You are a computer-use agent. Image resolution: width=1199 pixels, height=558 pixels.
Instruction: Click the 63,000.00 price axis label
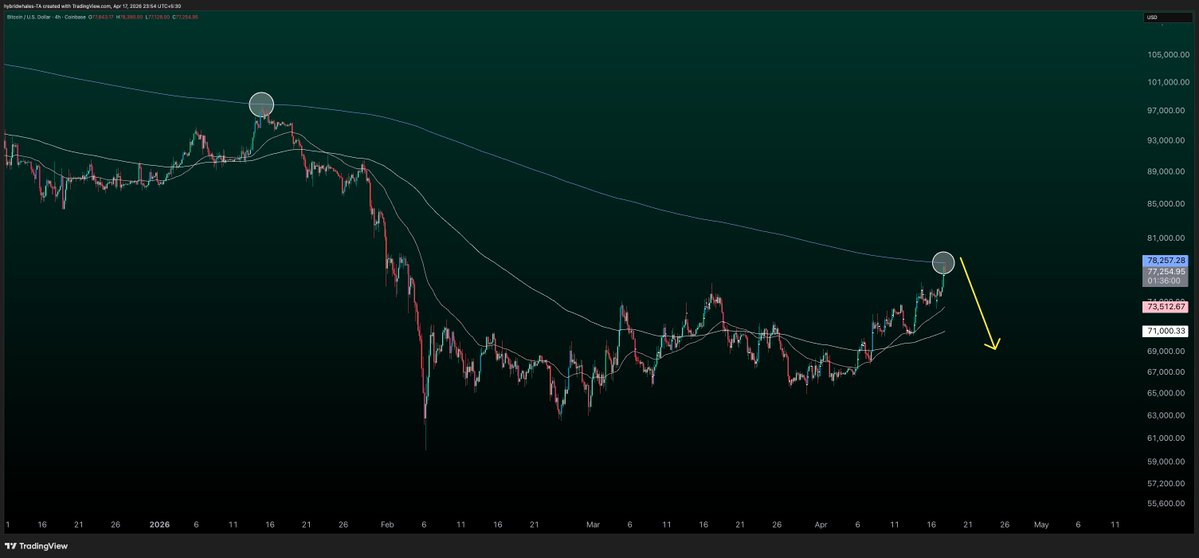coord(1166,415)
